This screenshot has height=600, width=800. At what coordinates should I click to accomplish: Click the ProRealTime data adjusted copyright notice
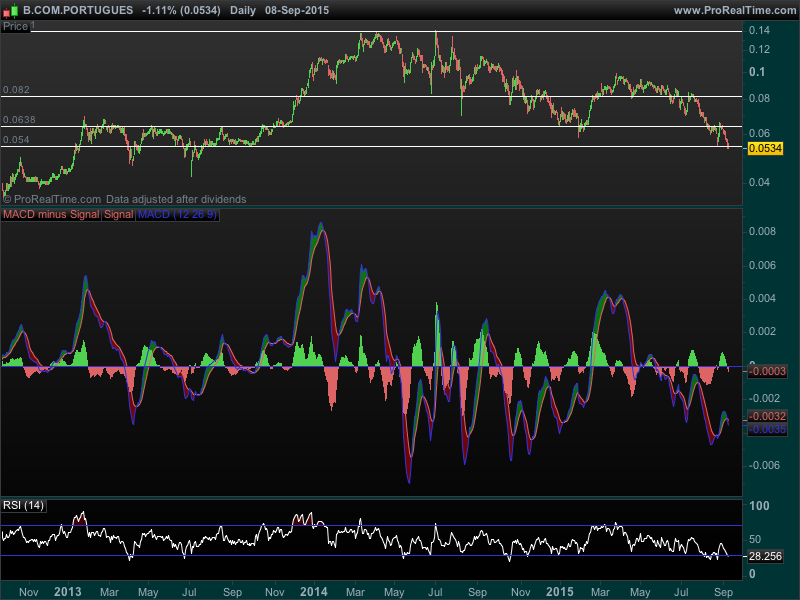[124, 199]
